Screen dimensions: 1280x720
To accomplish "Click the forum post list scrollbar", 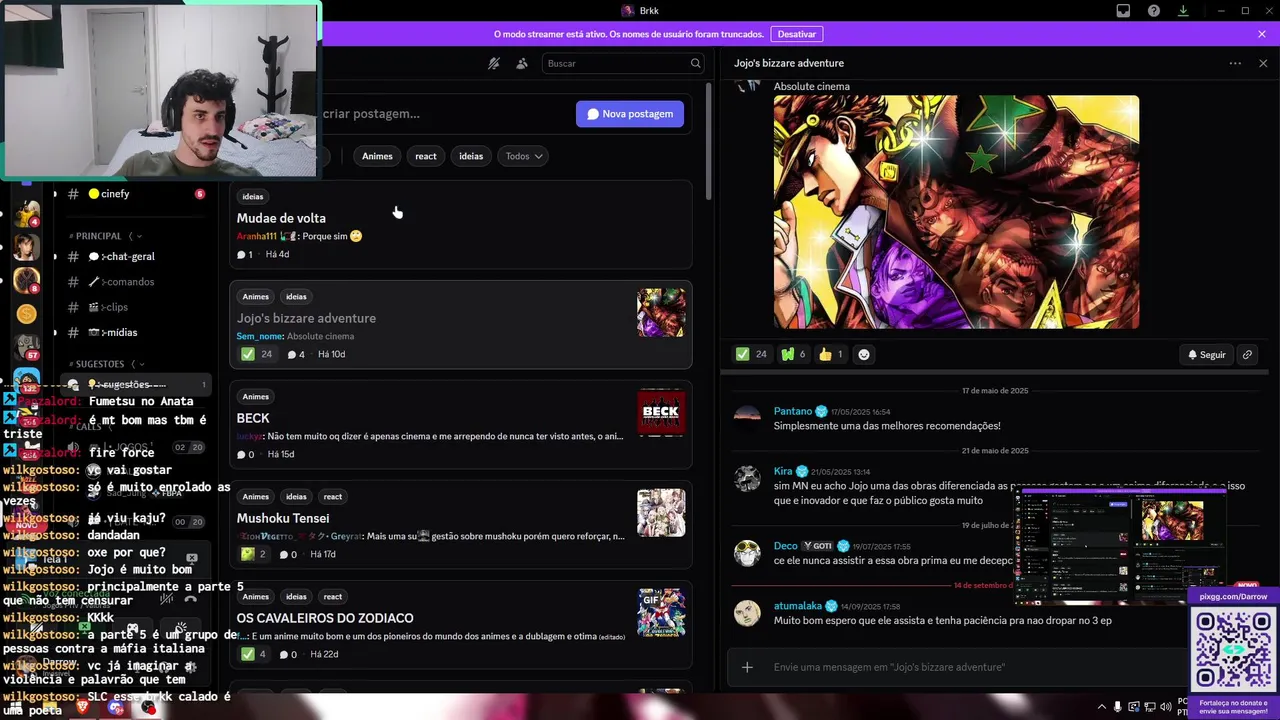I will tap(708, 140).
